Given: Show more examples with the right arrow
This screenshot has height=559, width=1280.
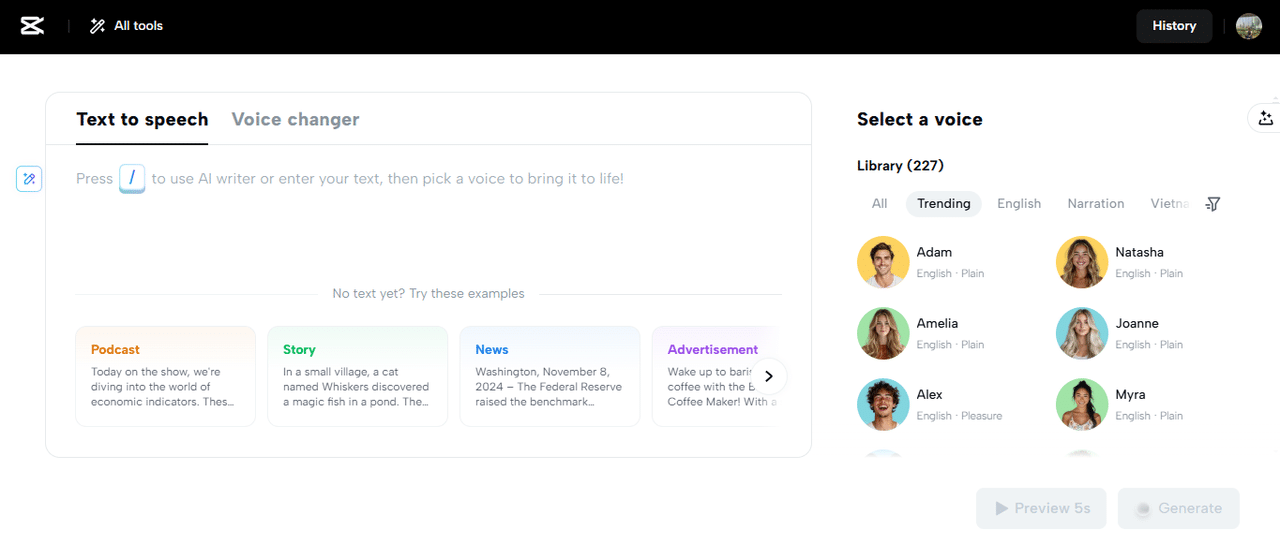Looking at the screenshot, I should click(768, 377).
